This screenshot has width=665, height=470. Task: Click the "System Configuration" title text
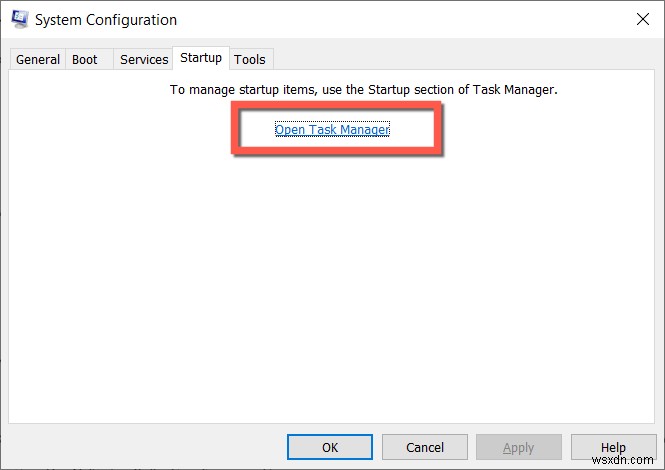tap(106, 20)
